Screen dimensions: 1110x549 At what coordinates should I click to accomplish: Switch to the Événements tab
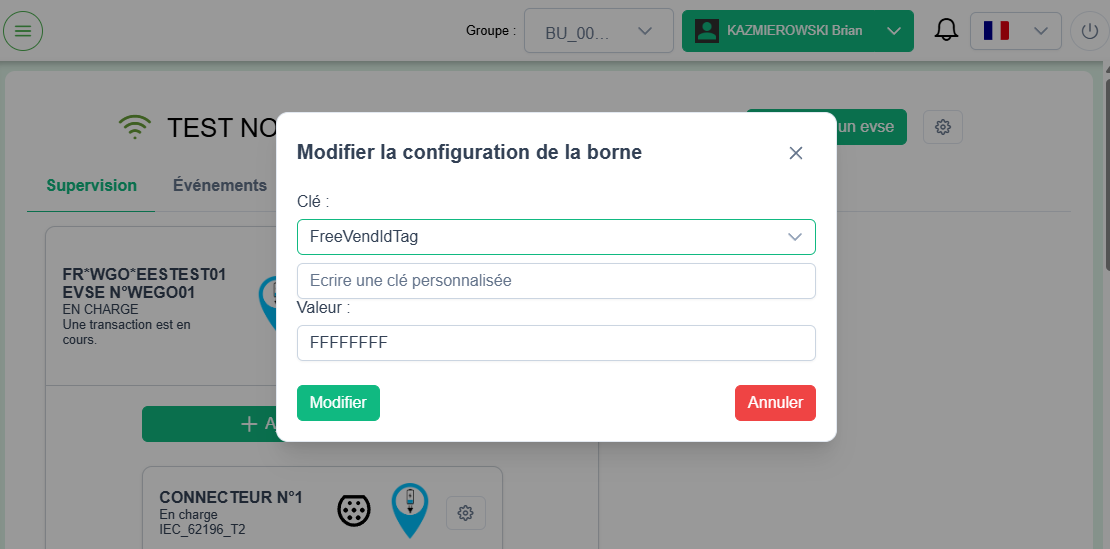click(220, 185)
